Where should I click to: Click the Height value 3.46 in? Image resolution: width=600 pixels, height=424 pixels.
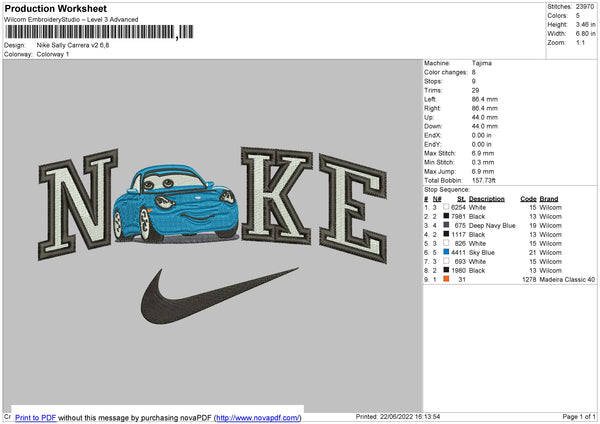coord(585,24)
